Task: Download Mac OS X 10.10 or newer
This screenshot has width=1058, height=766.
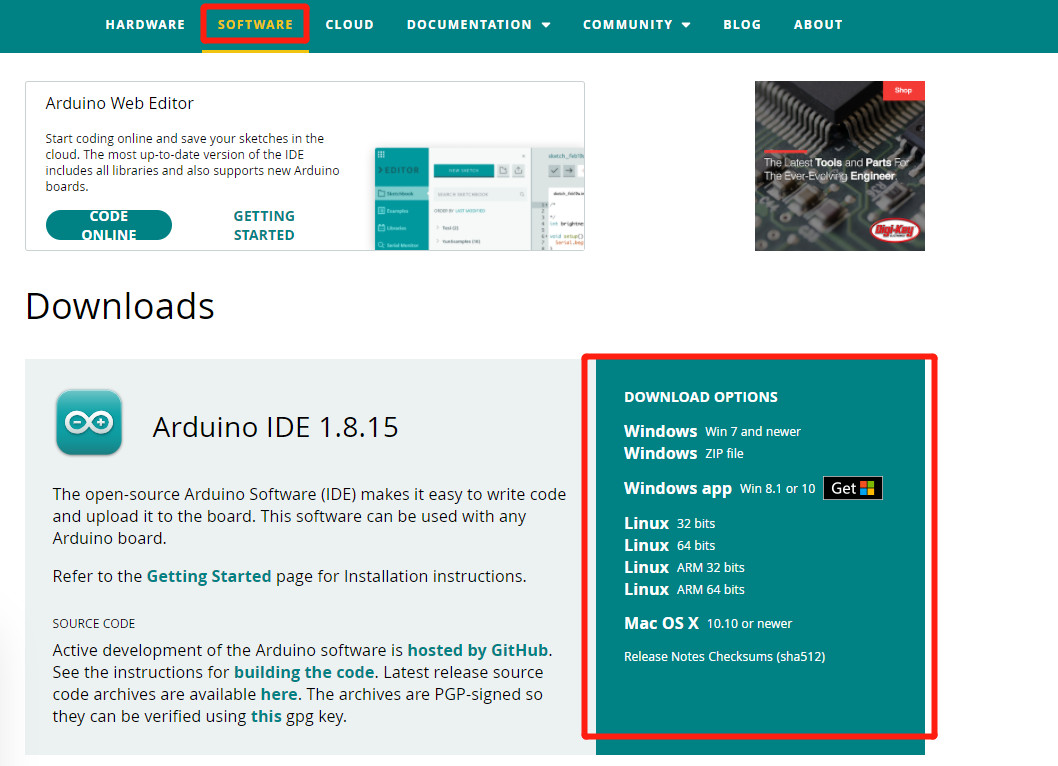Action: (708, 624)
